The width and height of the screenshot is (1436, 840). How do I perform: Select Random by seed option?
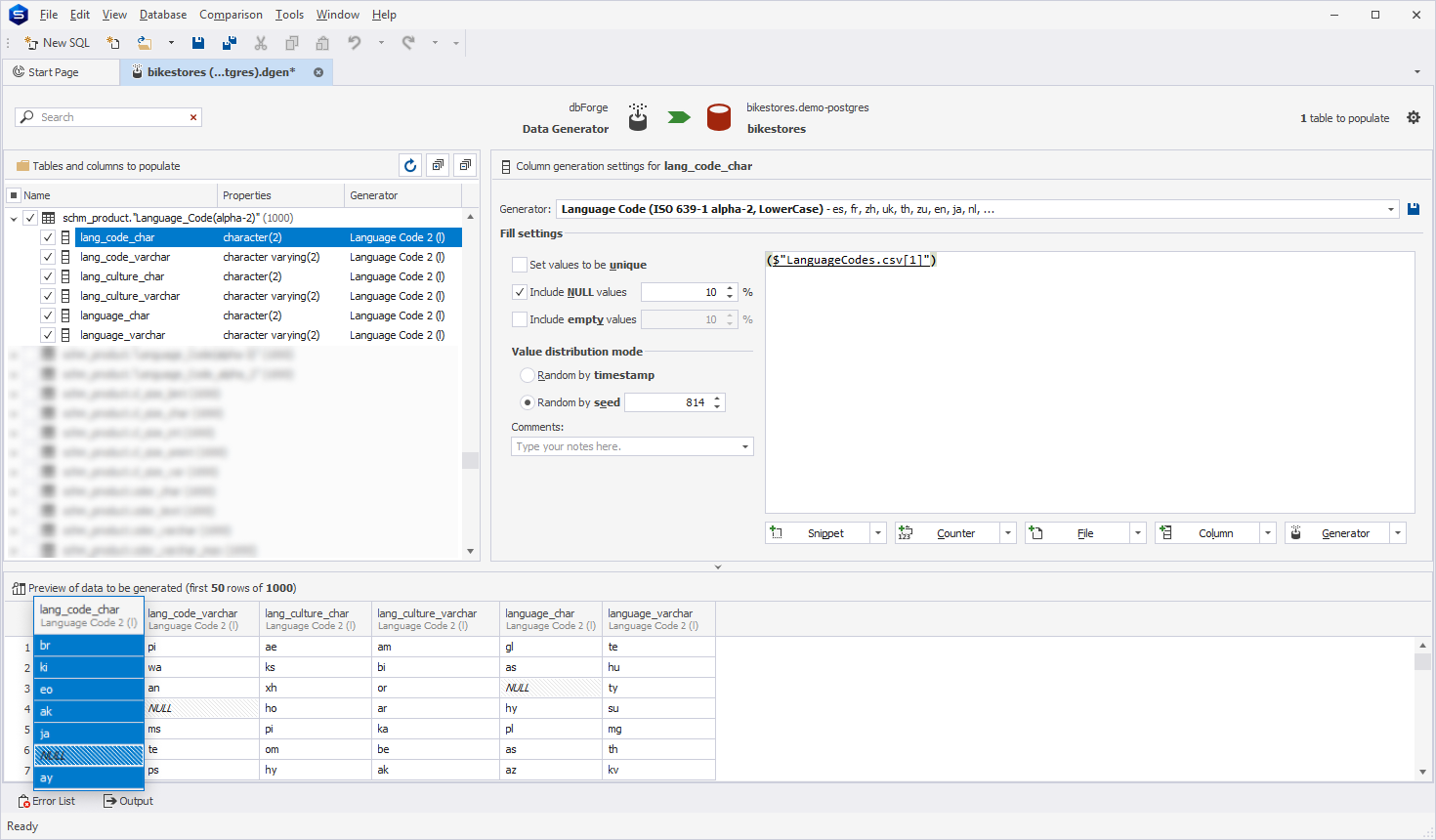[528, 402]
